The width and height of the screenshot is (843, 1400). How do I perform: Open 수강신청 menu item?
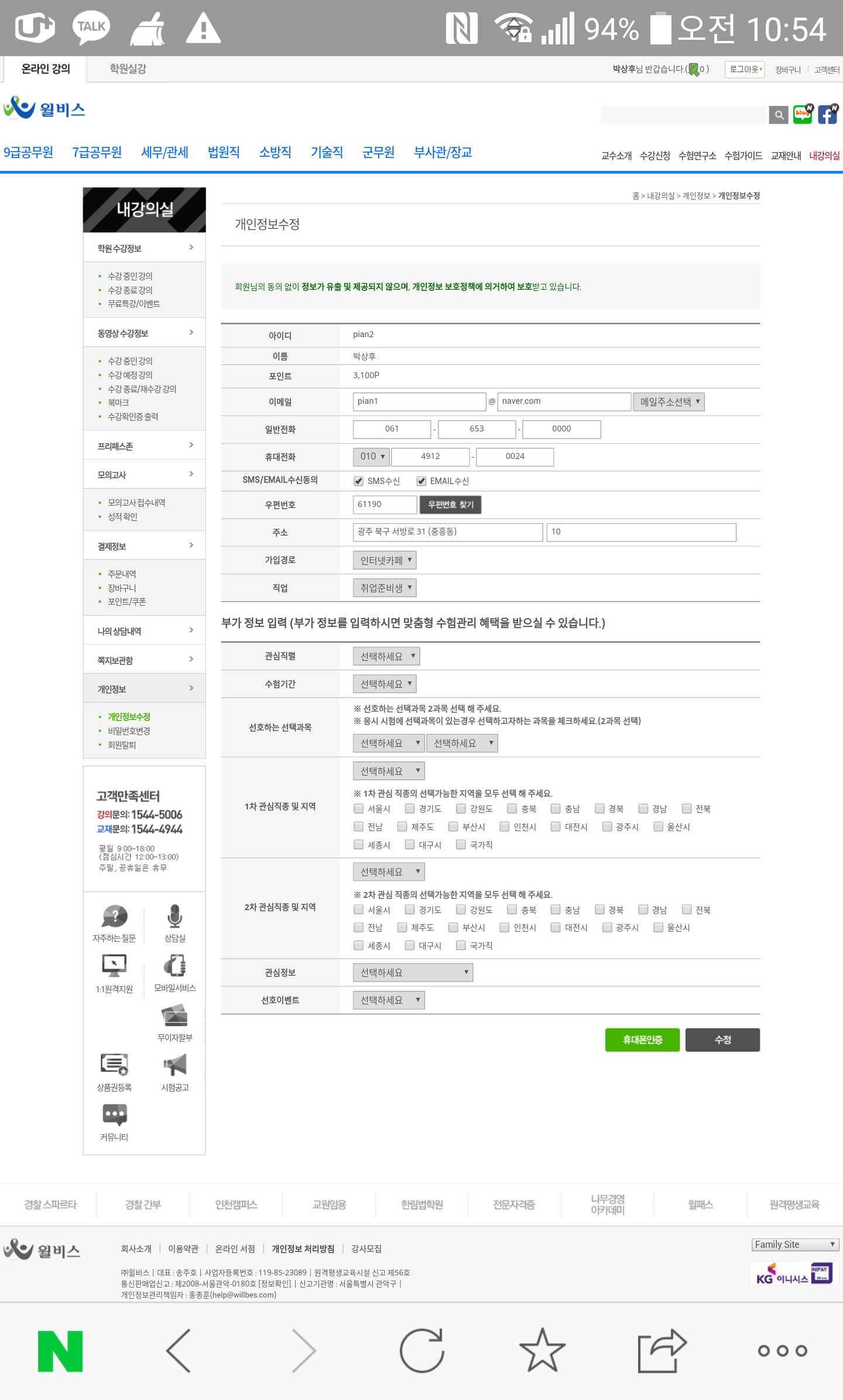tap(654, 156)
